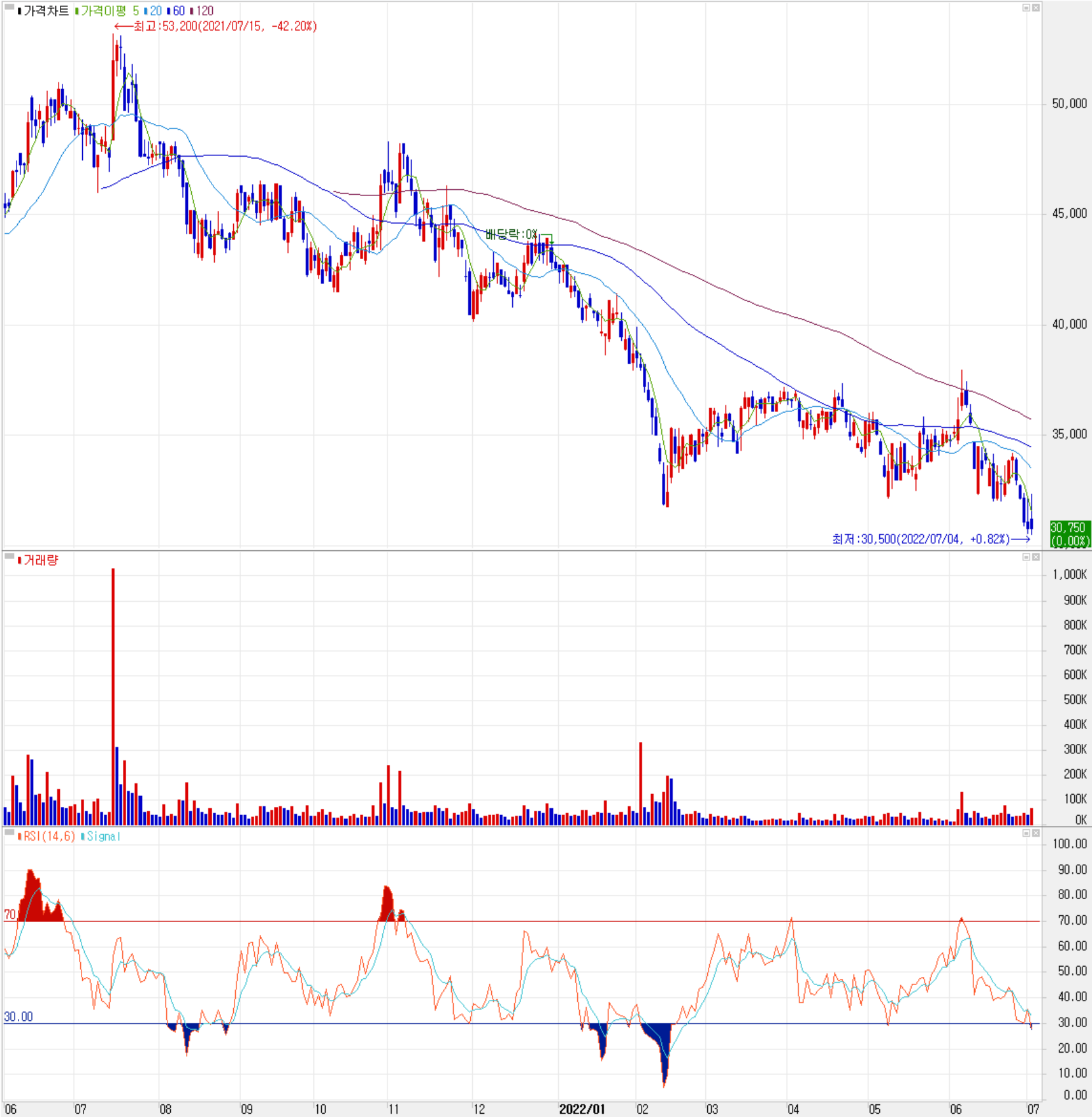Click the 100.00 RSI axis label
This screenshot has width=1092, height=1117.
coord(1070,844)
